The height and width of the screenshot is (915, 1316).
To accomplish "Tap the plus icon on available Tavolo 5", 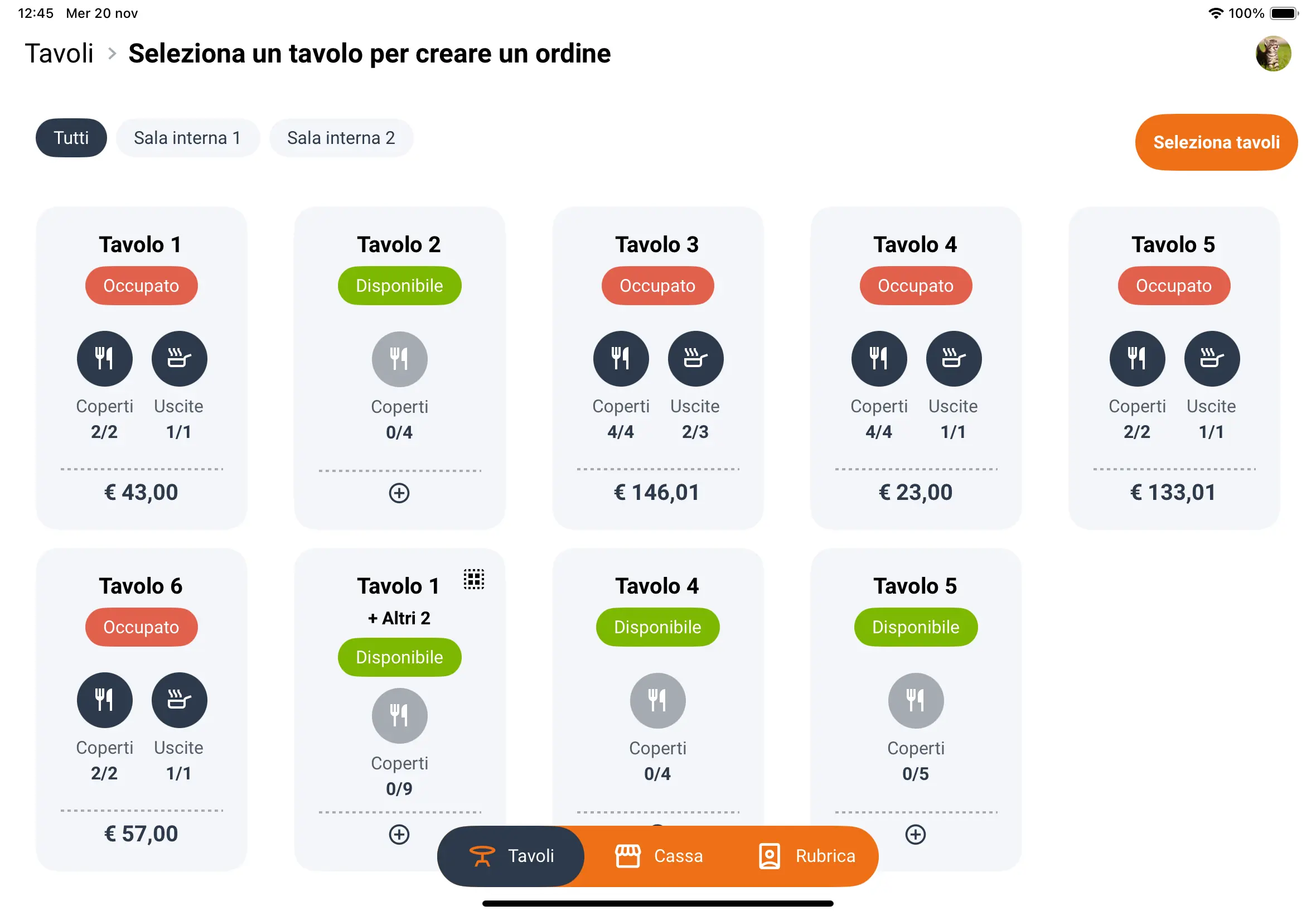I will [x=915, y=834].
